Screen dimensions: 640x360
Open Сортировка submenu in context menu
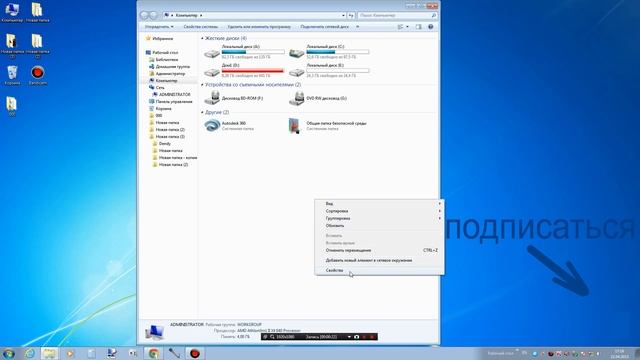379,211
